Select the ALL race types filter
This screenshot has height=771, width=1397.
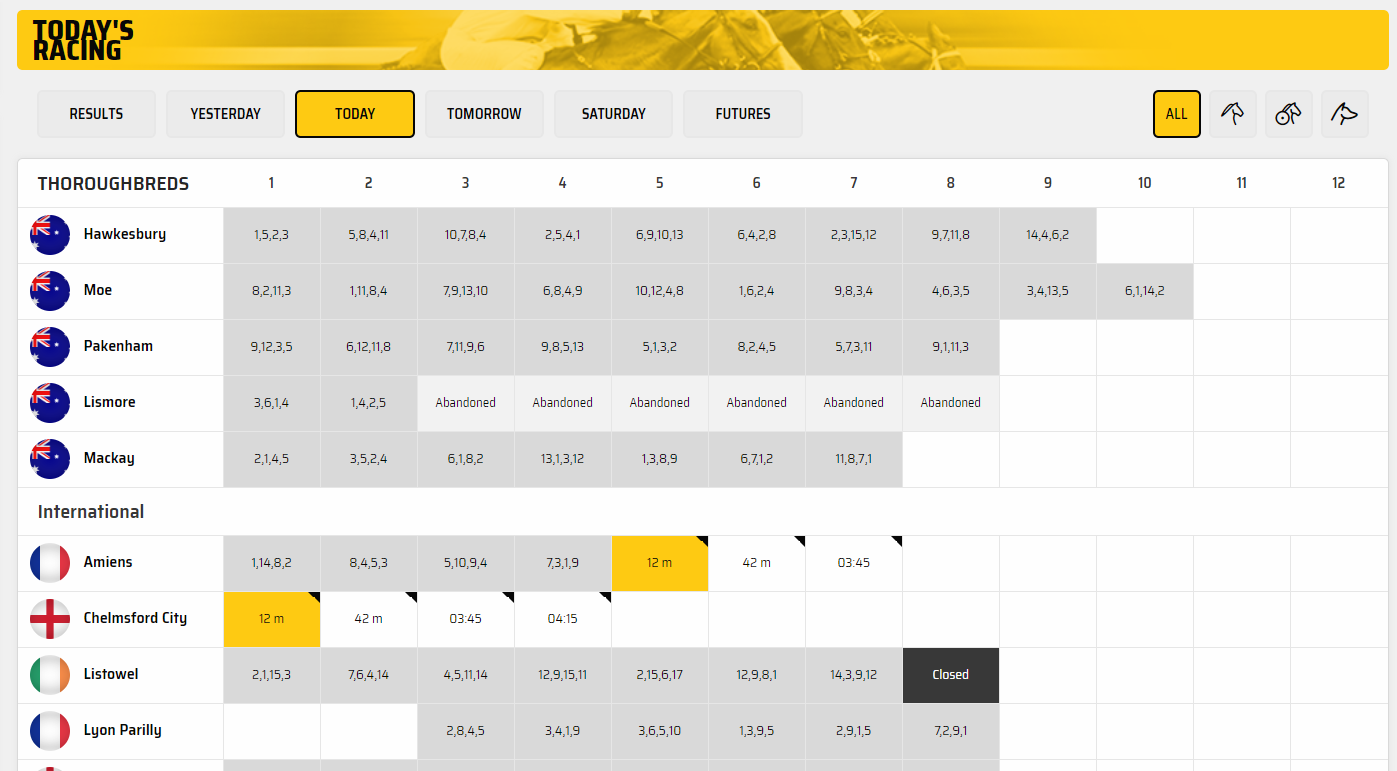coord(1176,114)
